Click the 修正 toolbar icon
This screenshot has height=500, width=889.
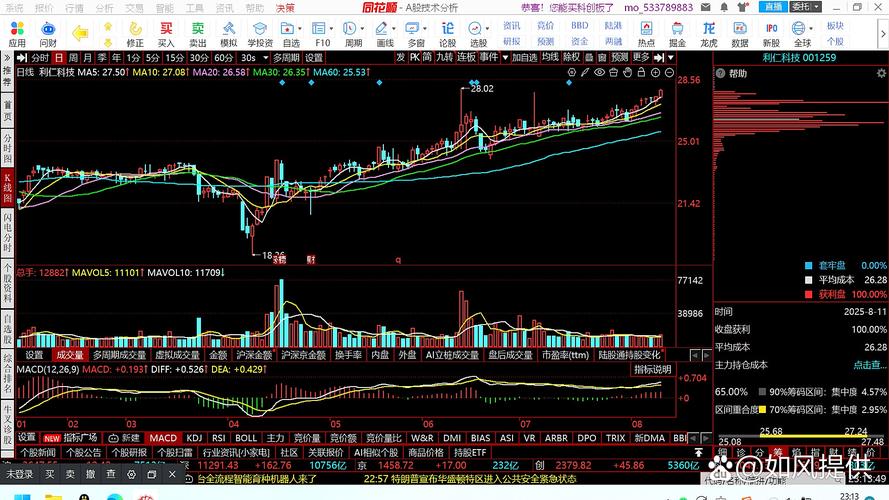tap(135, 33)
